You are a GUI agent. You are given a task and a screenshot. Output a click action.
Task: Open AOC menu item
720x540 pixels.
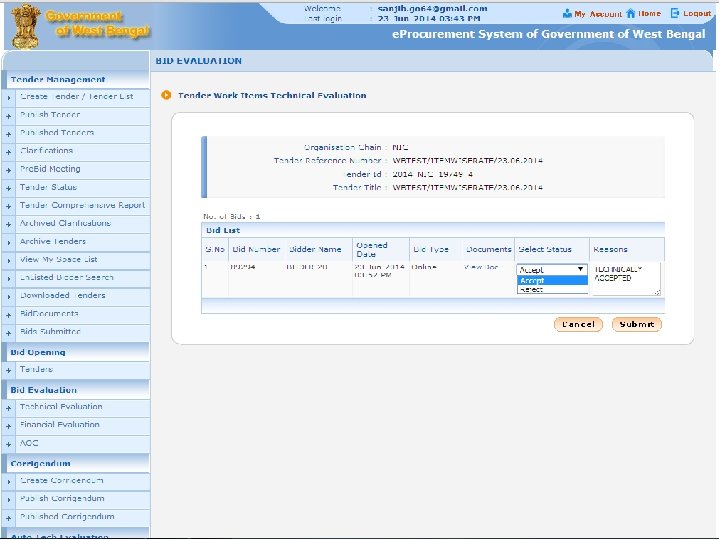pos(29,443)
